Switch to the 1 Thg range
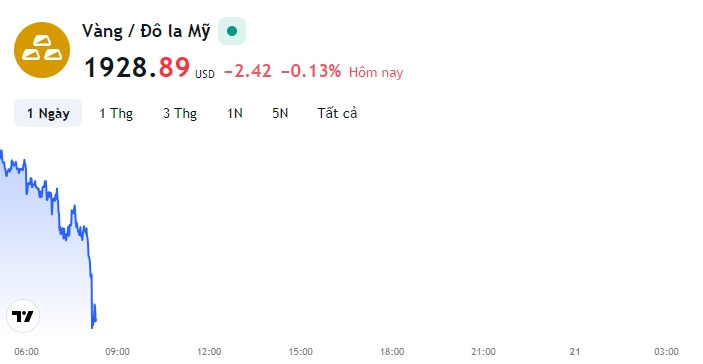Screen dimensions: 703x364 pyautogui.click(x=116, y=113)
